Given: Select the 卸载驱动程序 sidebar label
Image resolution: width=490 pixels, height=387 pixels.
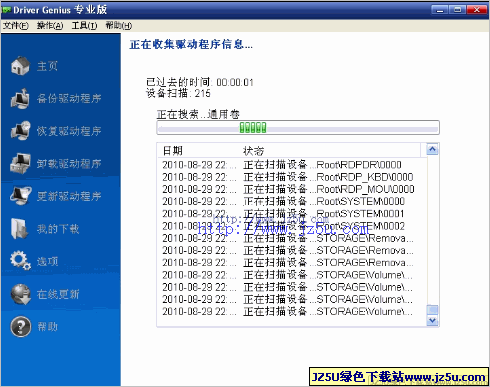Looking at the screenshot, I should pos(69,164).
